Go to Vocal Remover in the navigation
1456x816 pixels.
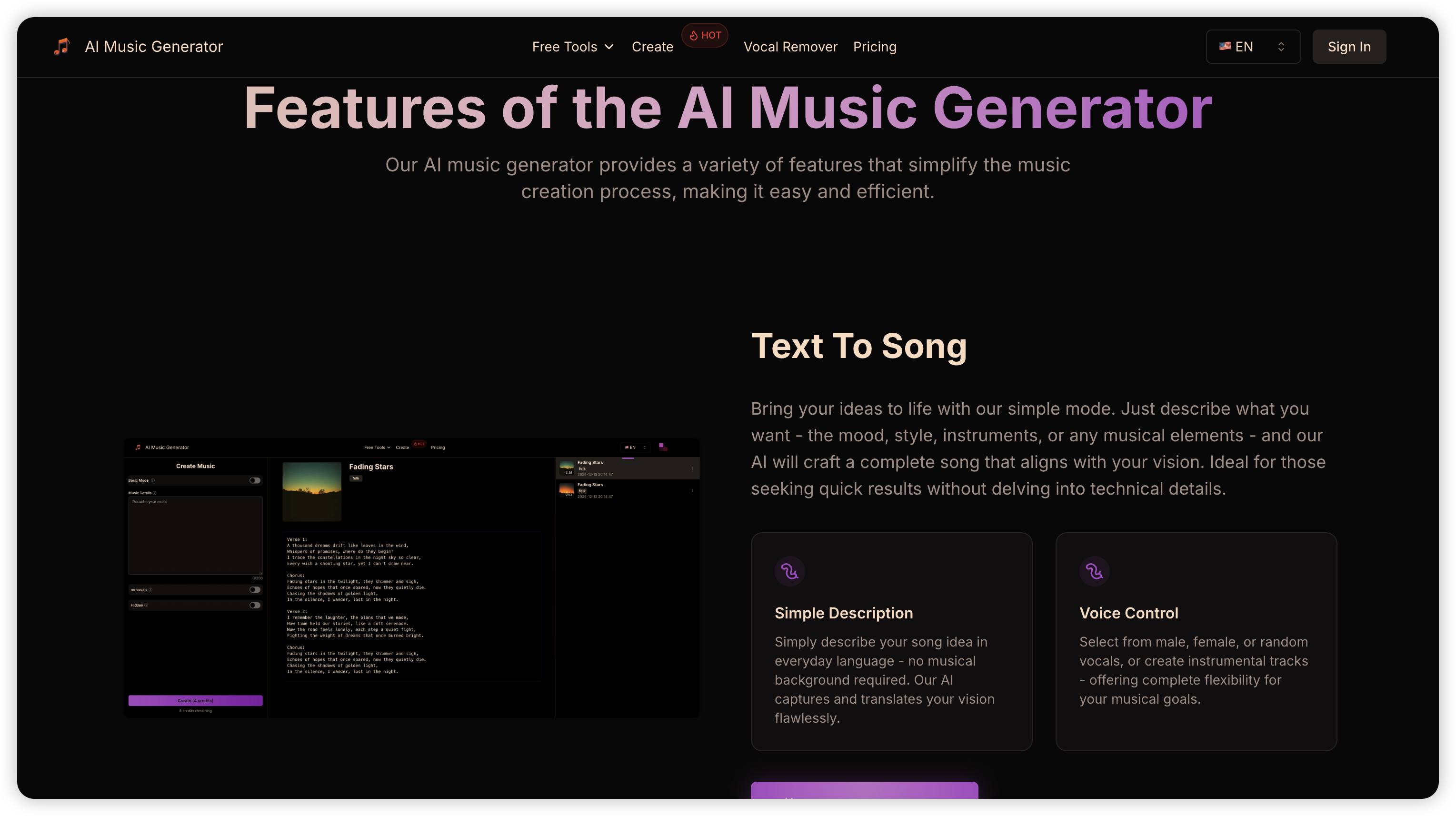[790, 47]
